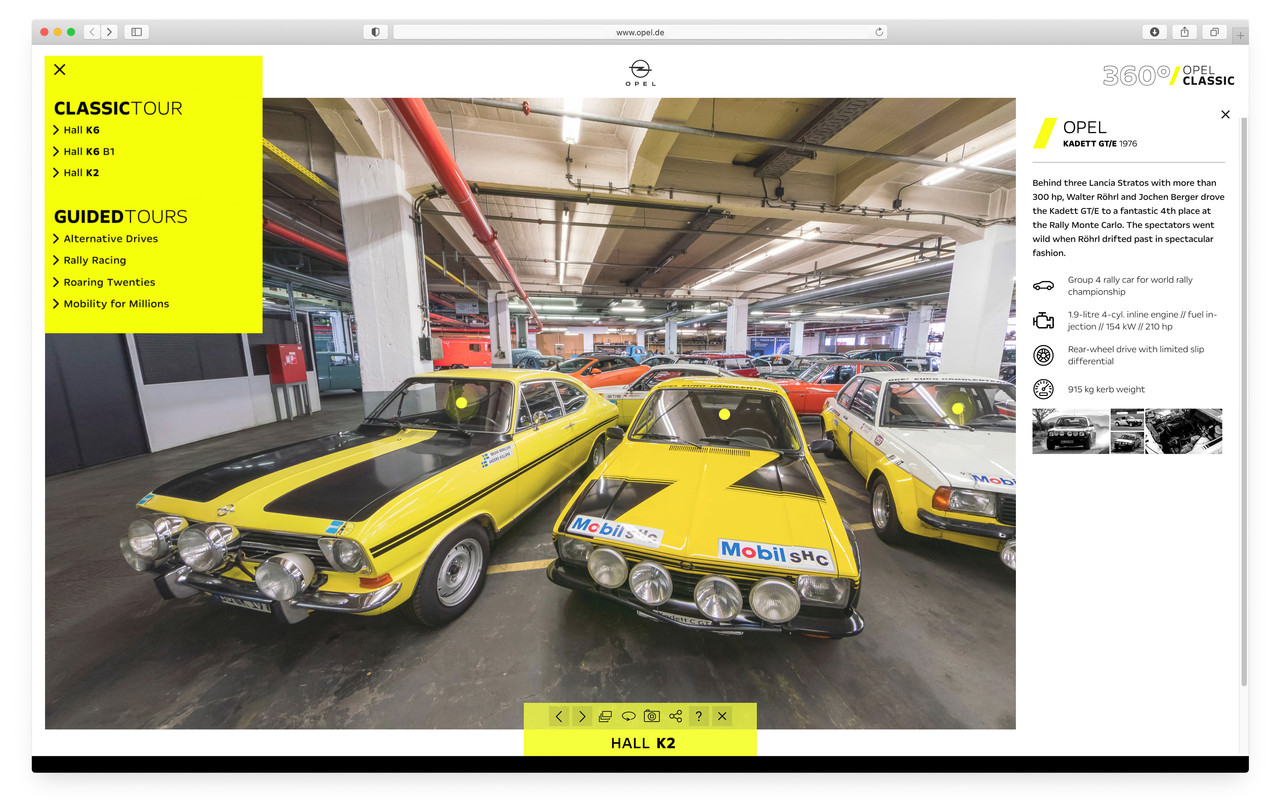Screen dimensions: 1280x800
Task: Toggle the hotspot on the Kadett windshield
Action: [724, 413]
